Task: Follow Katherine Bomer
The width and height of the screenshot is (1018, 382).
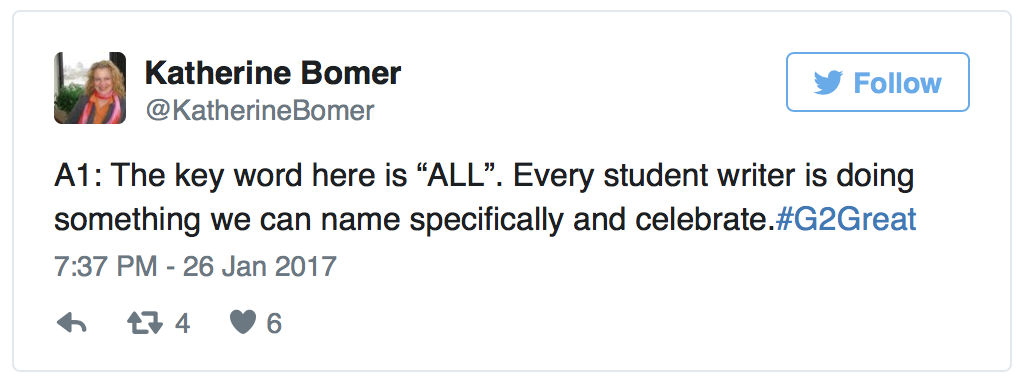Action: pos(878,82)
